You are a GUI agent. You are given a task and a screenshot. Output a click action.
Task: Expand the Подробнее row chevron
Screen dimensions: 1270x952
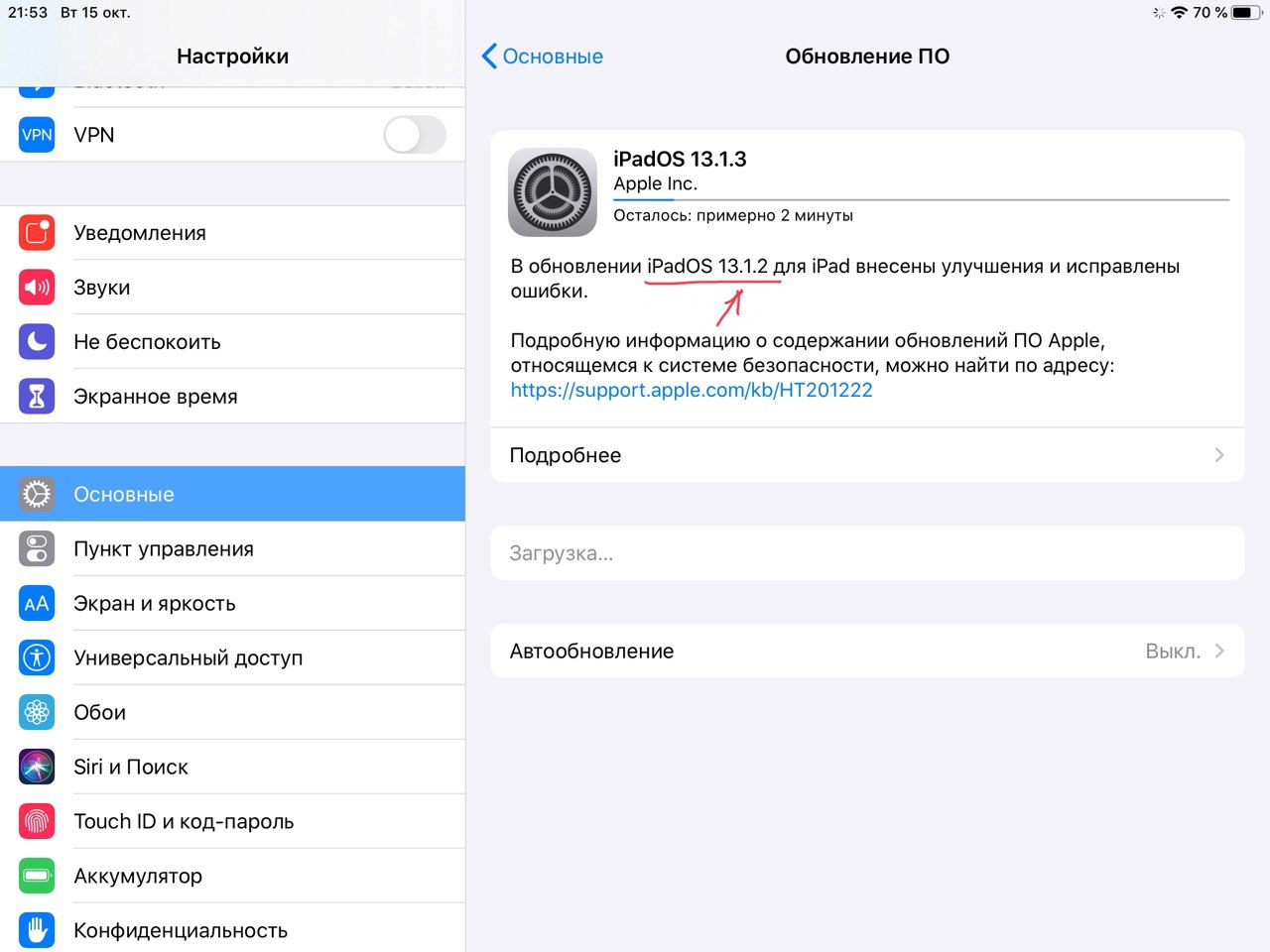[x=1219, y=455]
